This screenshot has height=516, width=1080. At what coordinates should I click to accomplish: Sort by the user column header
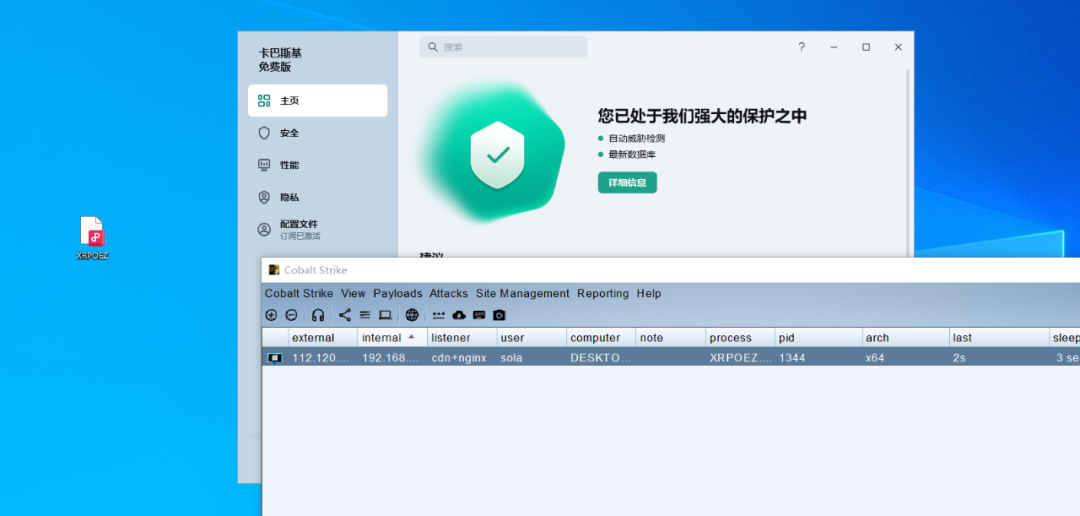click(532, 338)
